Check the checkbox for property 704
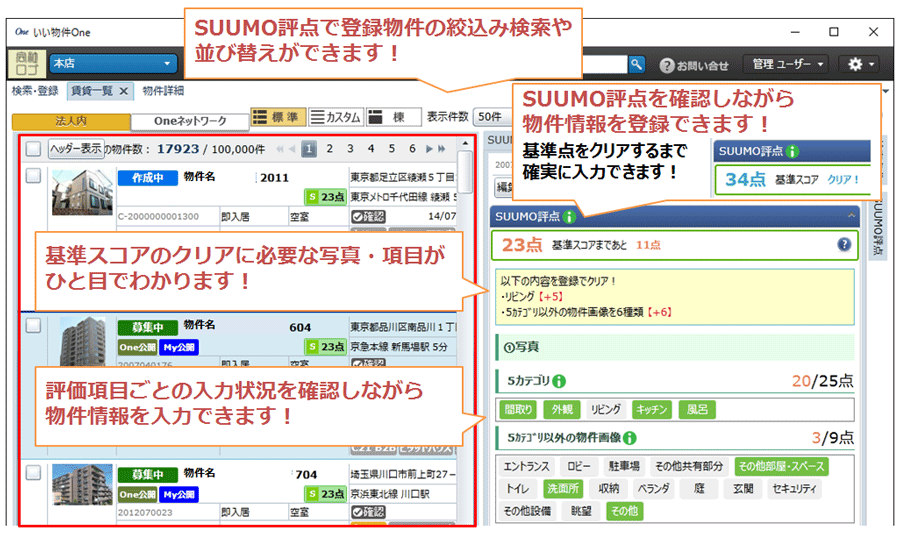 (x=33, y=472)
